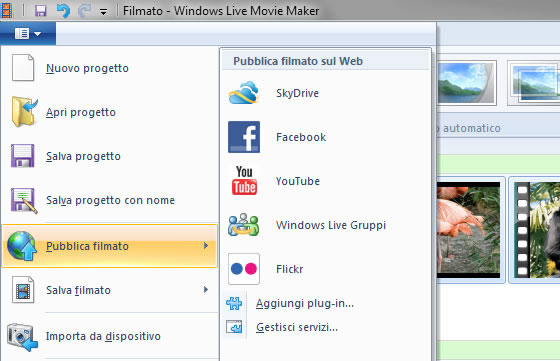The height and width of the screenshot is (361, 560).
Task: Choose Apri progetto from the menu
Action: [109, 112]
